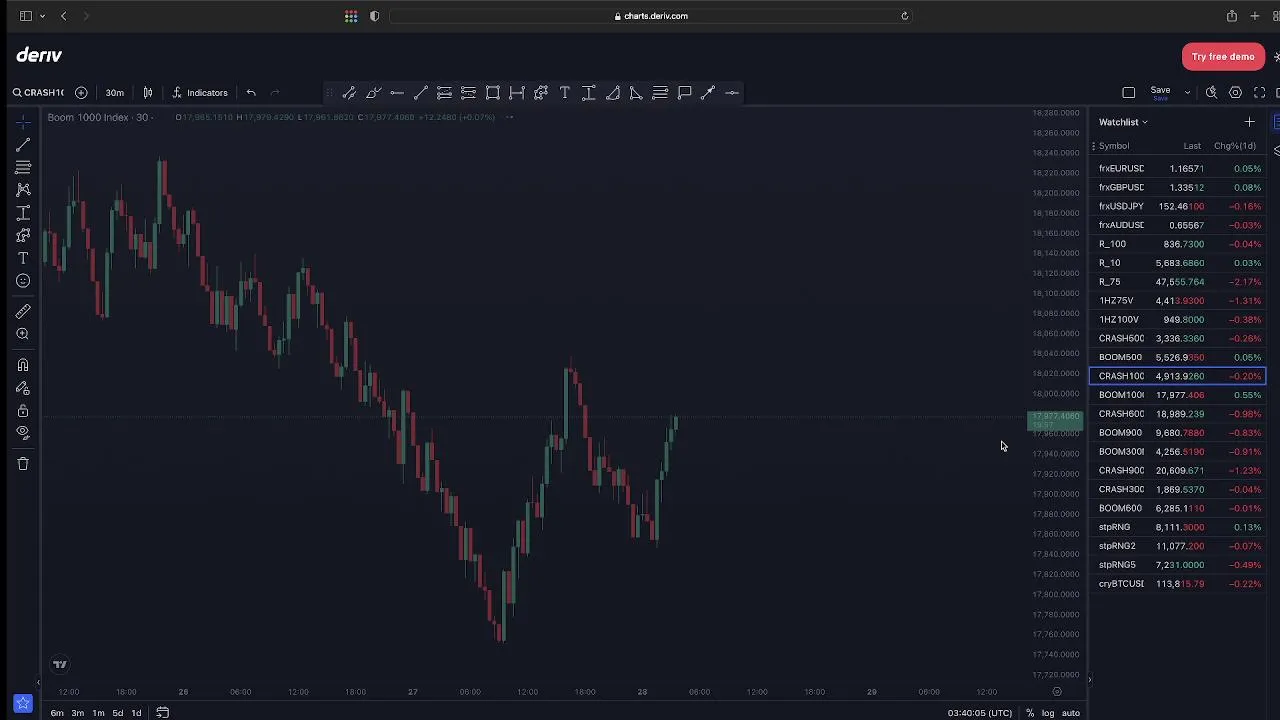Sort watchlist by Symbol column
This screenshot has width=1280, height=720.
point(1114,146)
